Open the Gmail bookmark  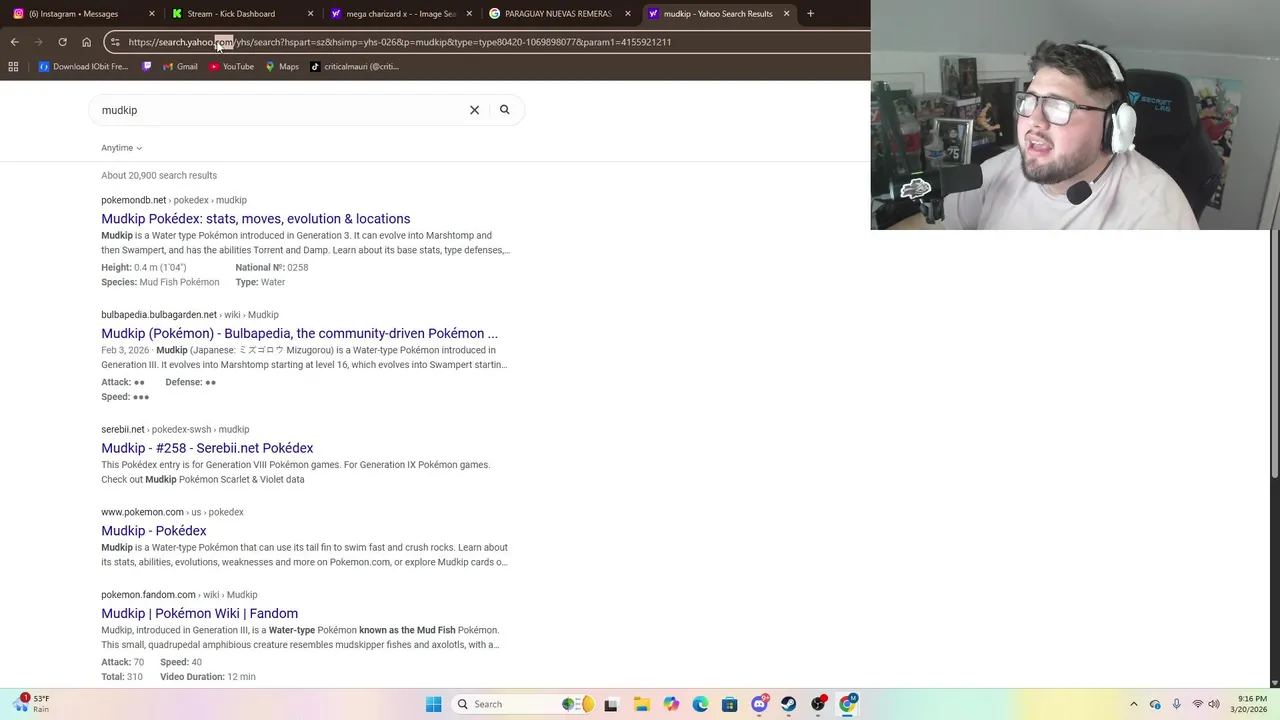click(x=179, y=67)
